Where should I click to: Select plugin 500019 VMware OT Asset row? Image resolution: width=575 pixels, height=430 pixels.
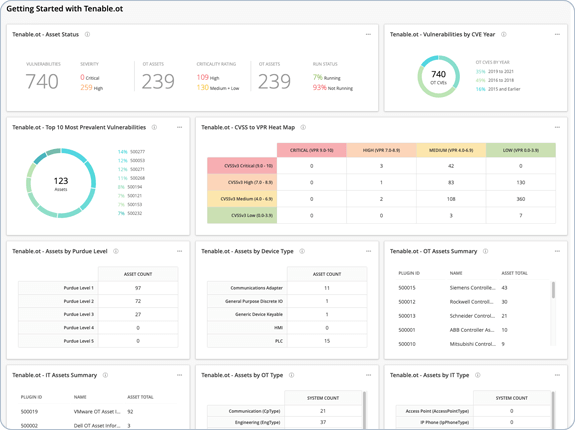click(x=97, y=412)
